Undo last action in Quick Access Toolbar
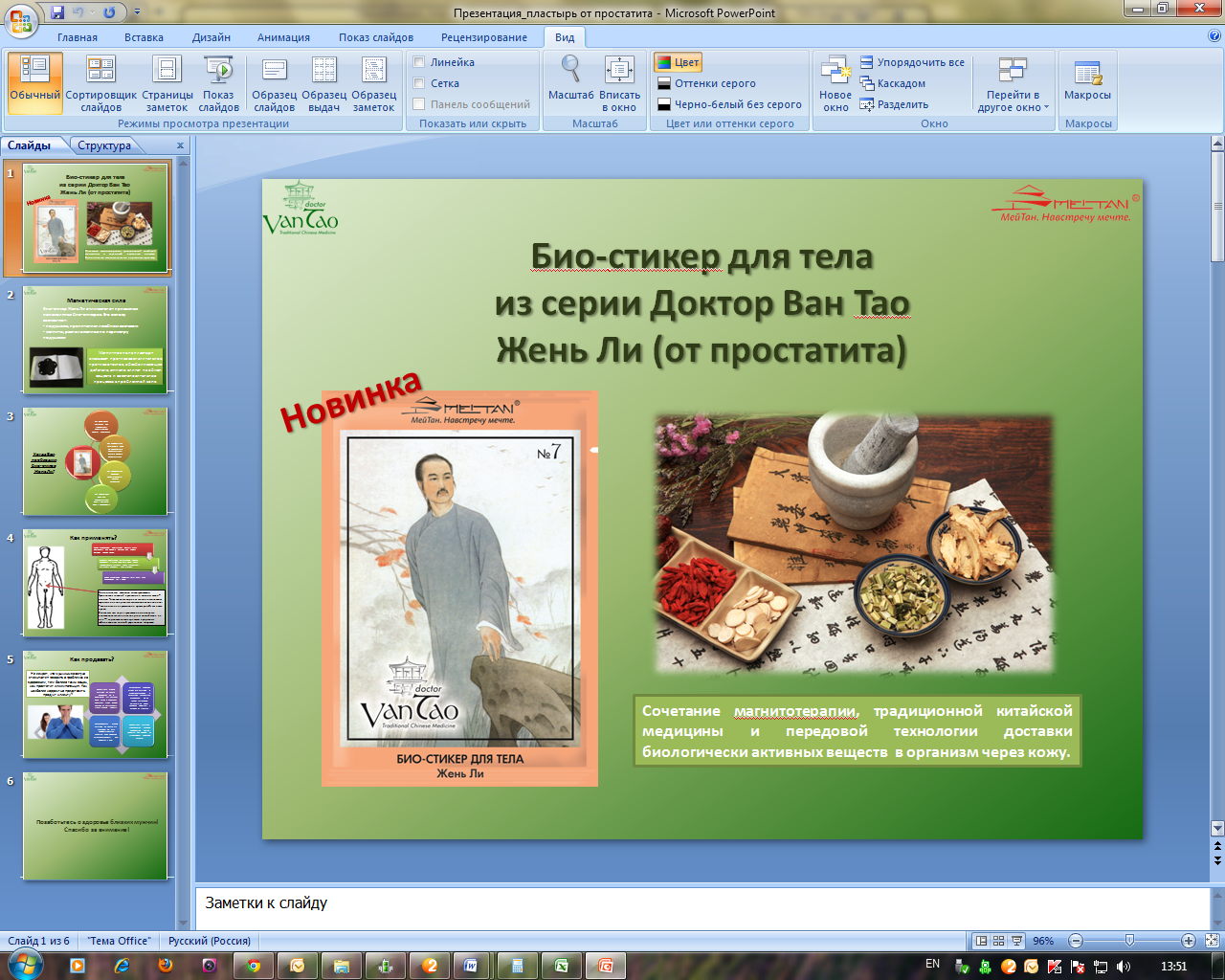The image size is (1225, 980). [x=80, y=12]
